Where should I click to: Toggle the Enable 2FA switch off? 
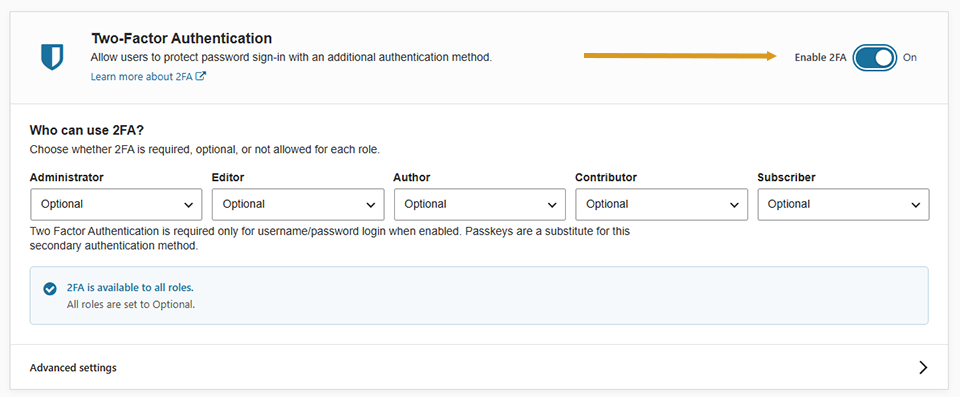click(875, 58)
